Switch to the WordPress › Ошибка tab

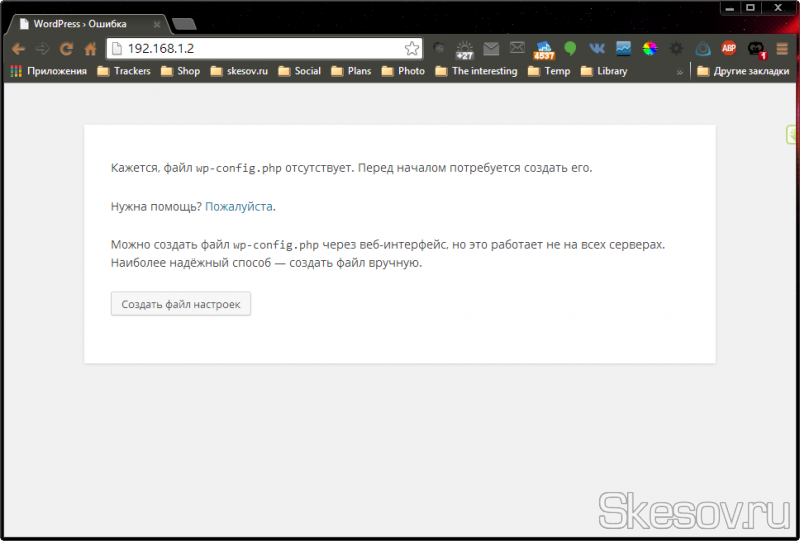pos(85,23)
